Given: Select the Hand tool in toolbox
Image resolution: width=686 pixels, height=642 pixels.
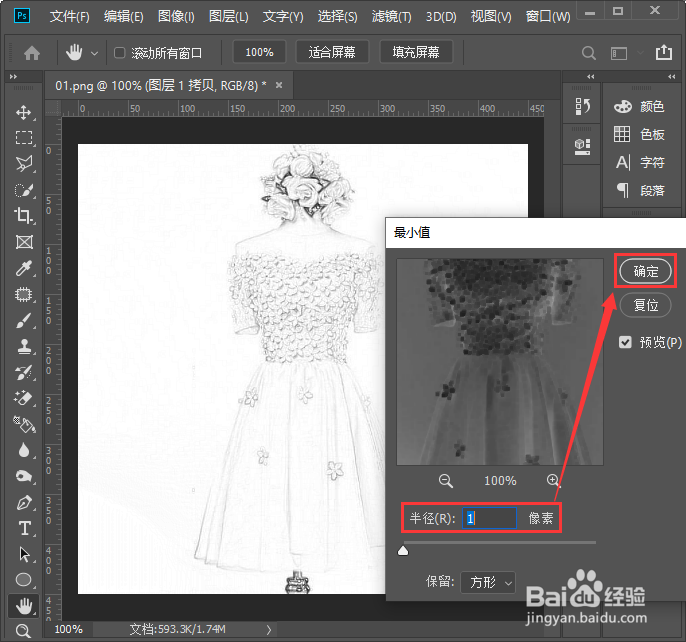Looking at the screenshot, I should tap(24, 606).
